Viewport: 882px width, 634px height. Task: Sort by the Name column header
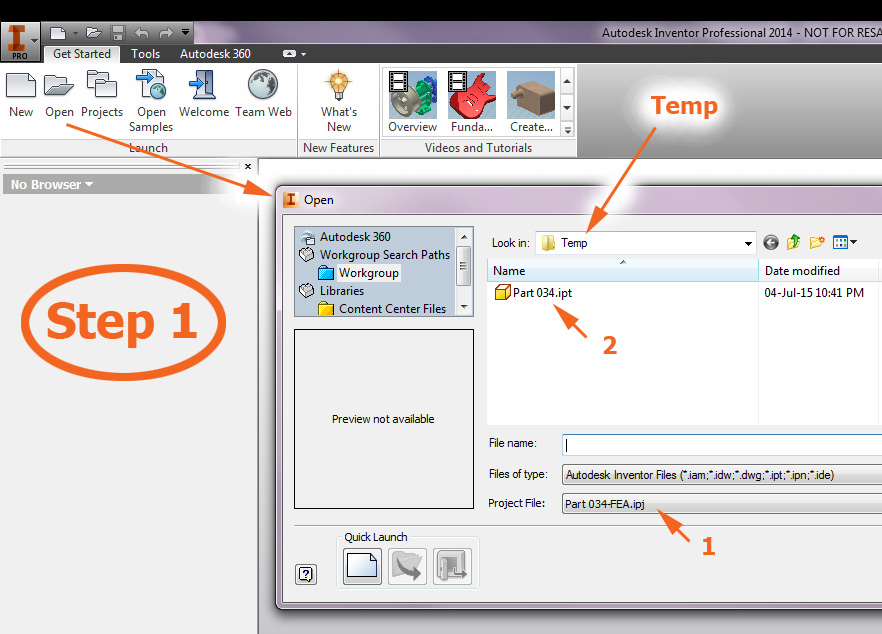click(623, 271)
